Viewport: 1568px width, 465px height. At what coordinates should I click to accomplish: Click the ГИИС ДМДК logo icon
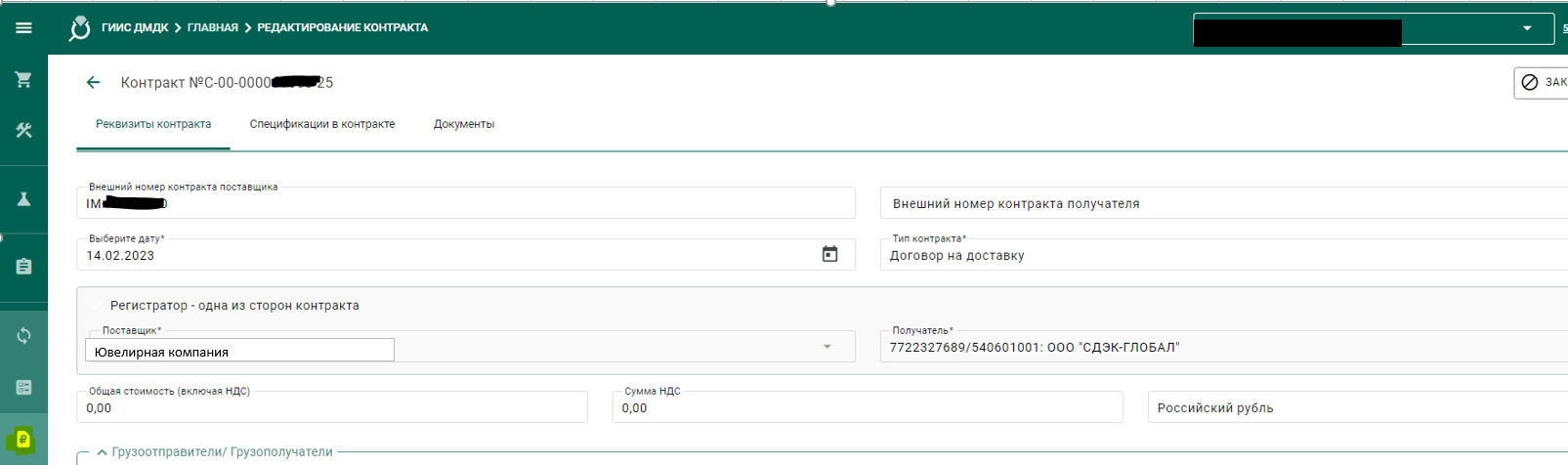coord(79,28)
